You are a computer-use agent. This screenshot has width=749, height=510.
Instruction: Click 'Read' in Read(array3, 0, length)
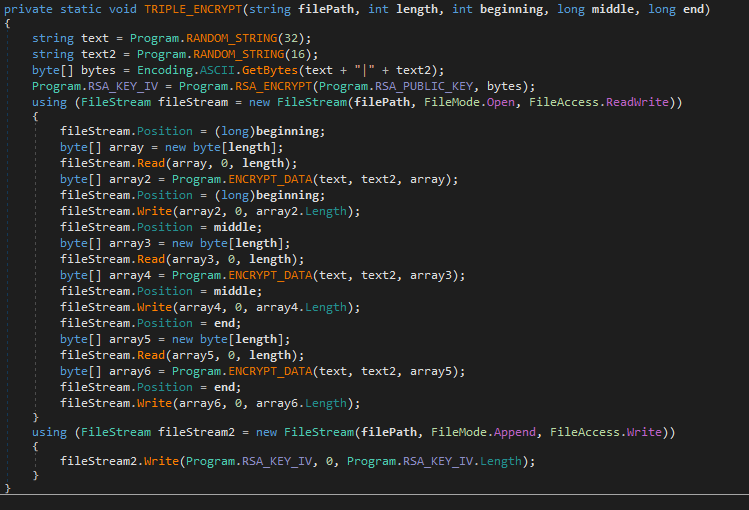(x=151, y=259)
